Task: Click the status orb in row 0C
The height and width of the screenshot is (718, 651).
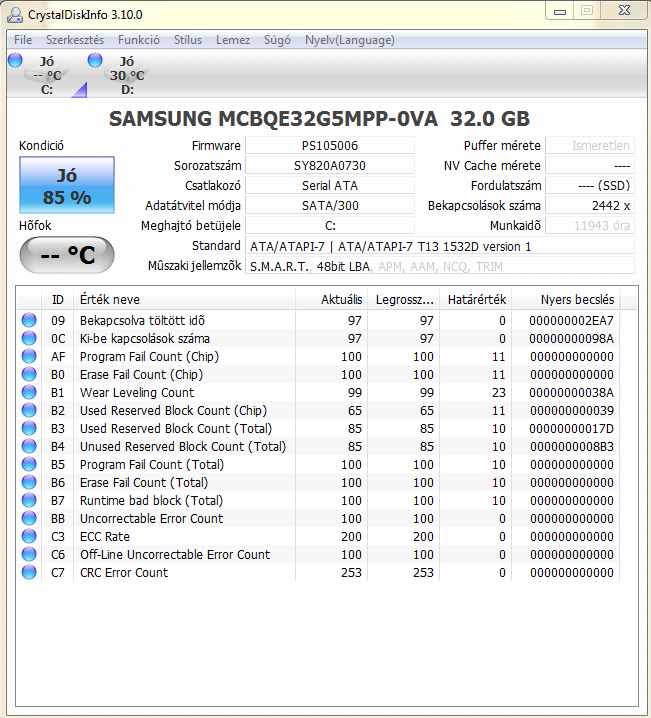Action: coord(29,338)
